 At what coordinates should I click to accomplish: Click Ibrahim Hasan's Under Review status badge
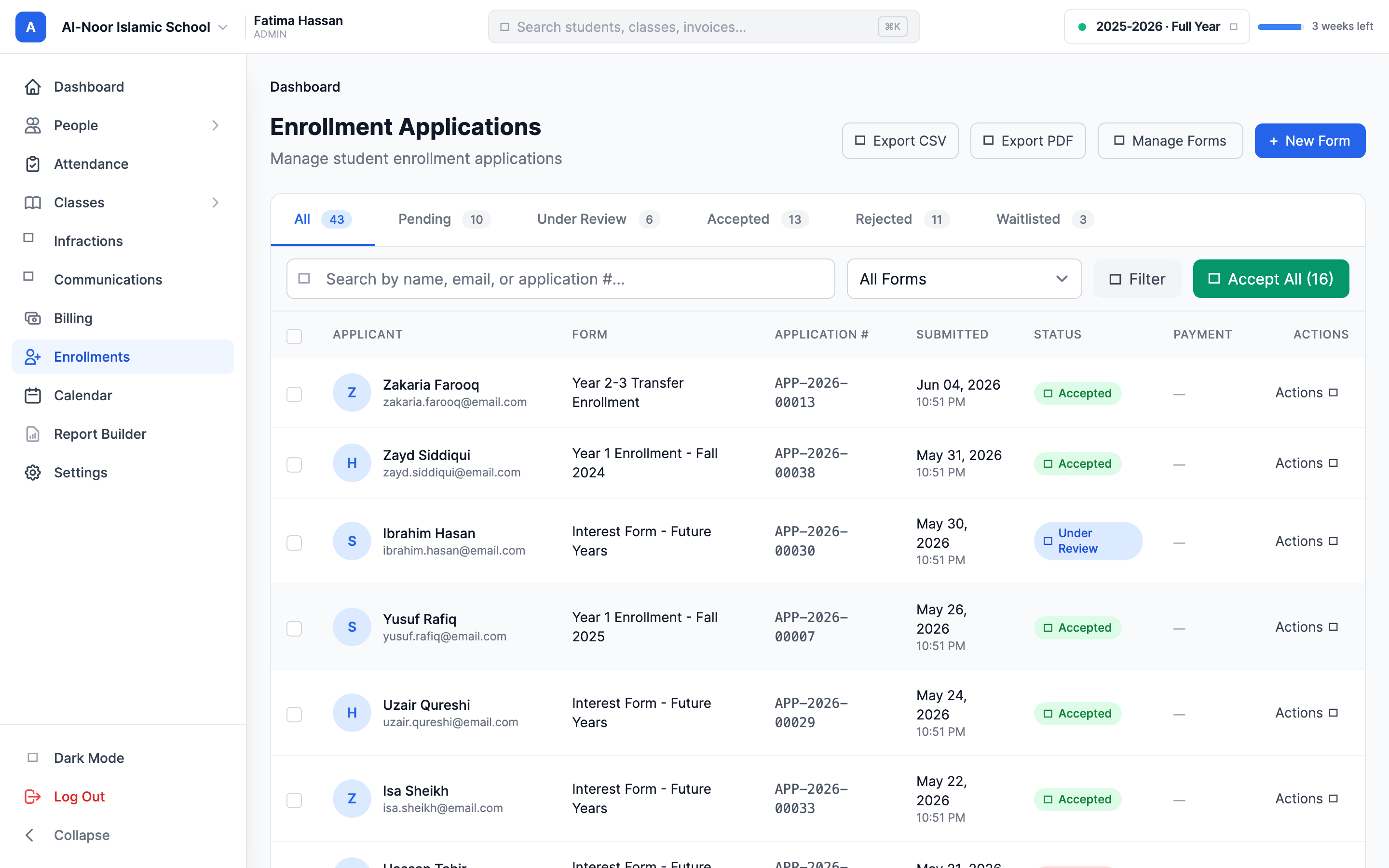click(x=1088, y=541)
